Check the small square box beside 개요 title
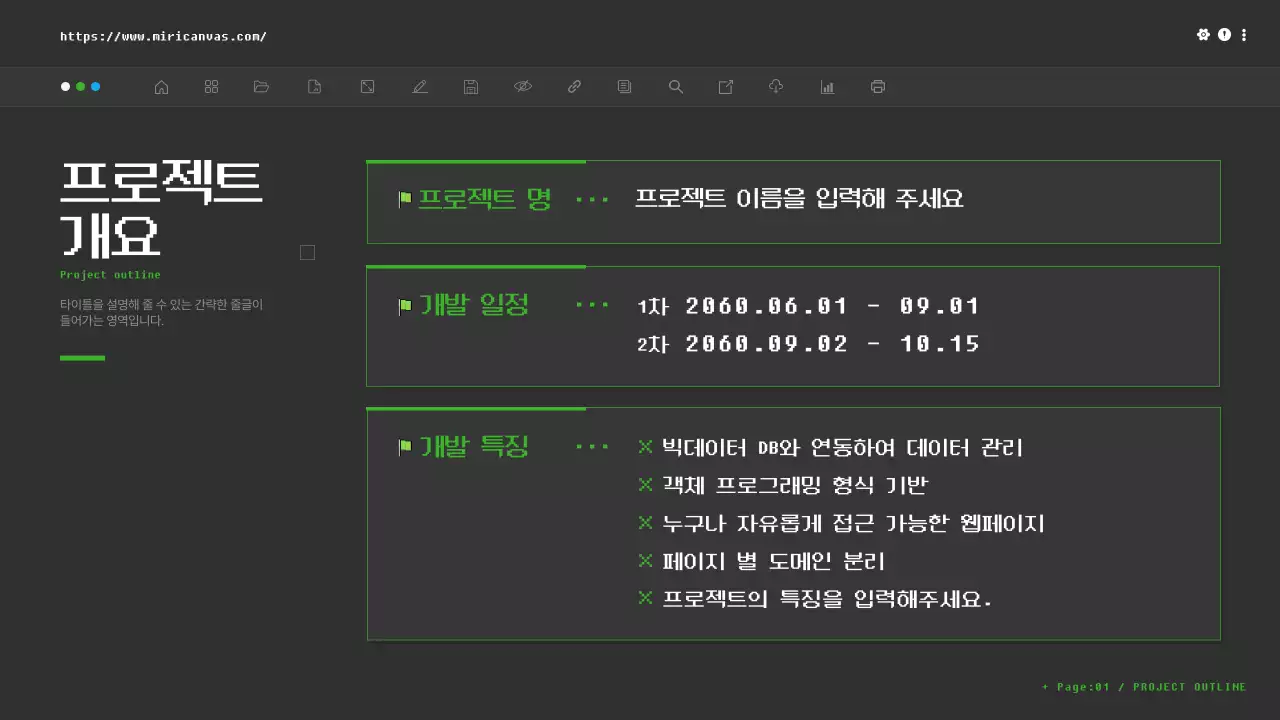Image resolution: width=1280 pixels, height=720 pixels. pos(307,252)
